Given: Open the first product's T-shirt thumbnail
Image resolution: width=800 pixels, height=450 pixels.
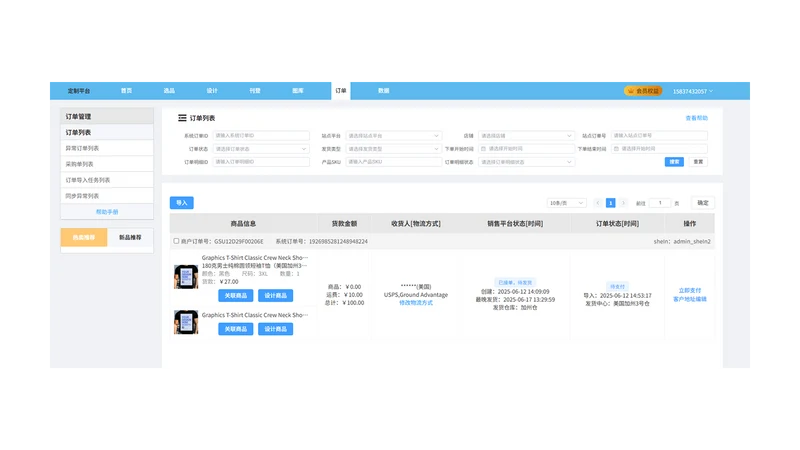Looking at the screenshot, I should pyautogui.click(x=186, y=277).
